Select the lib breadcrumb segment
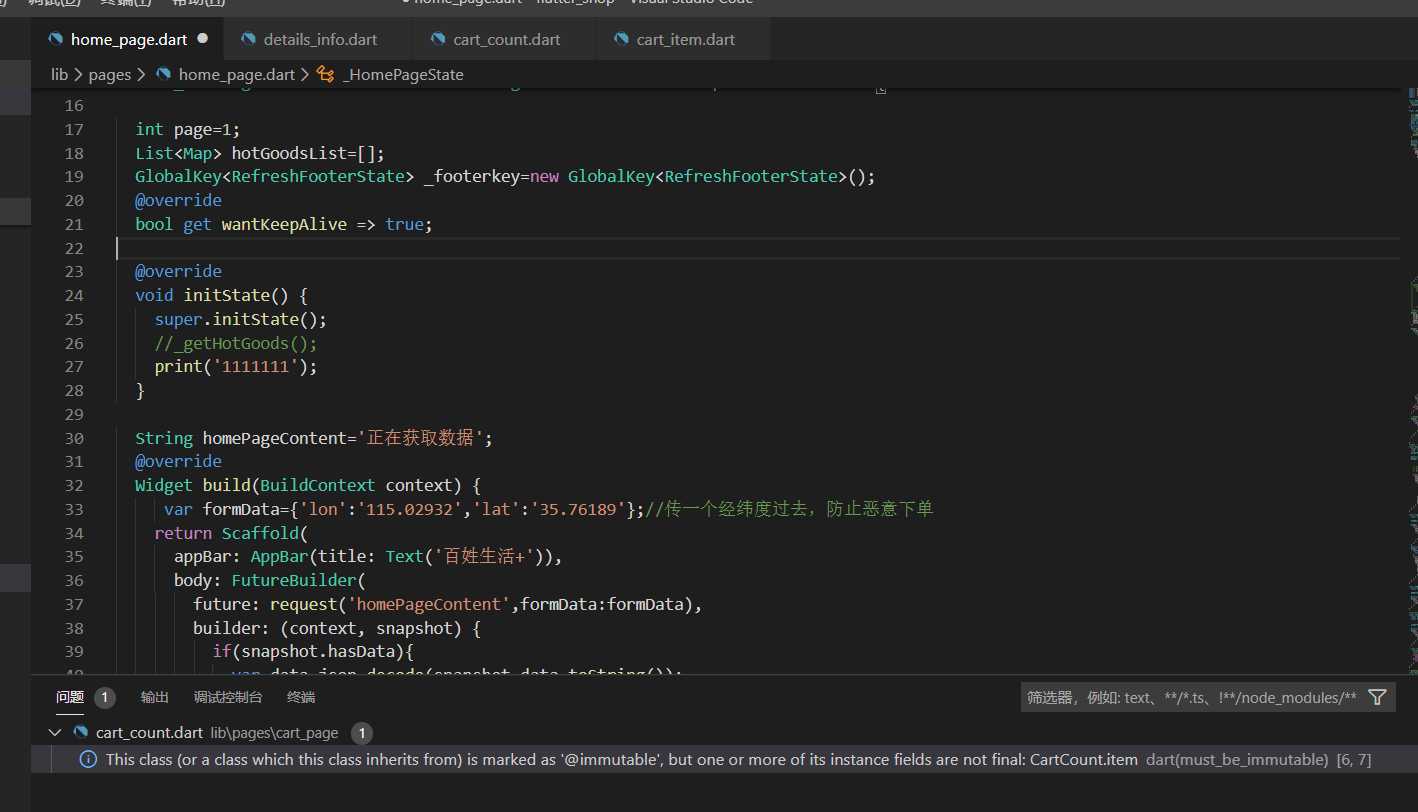 point(60,74)
